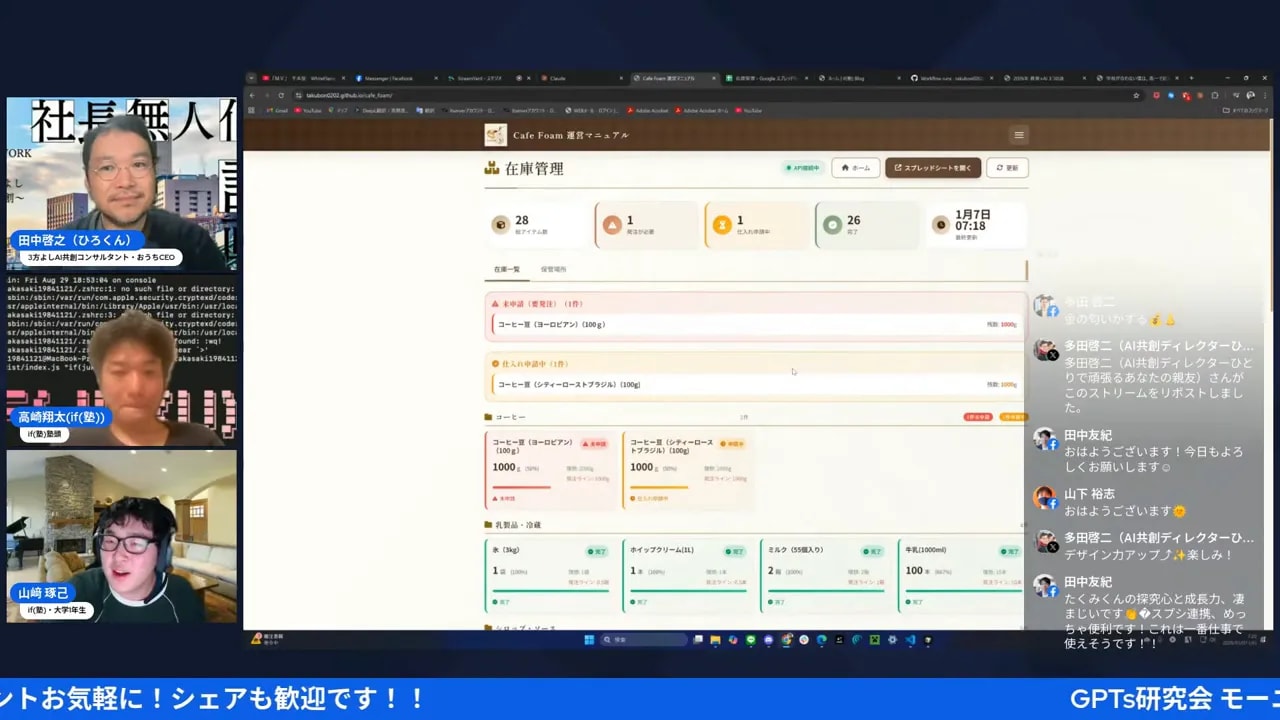Click the 在庫管理 inventory icon next to the heading
This screenshot has height=720, width=1280.
(491, 168)
